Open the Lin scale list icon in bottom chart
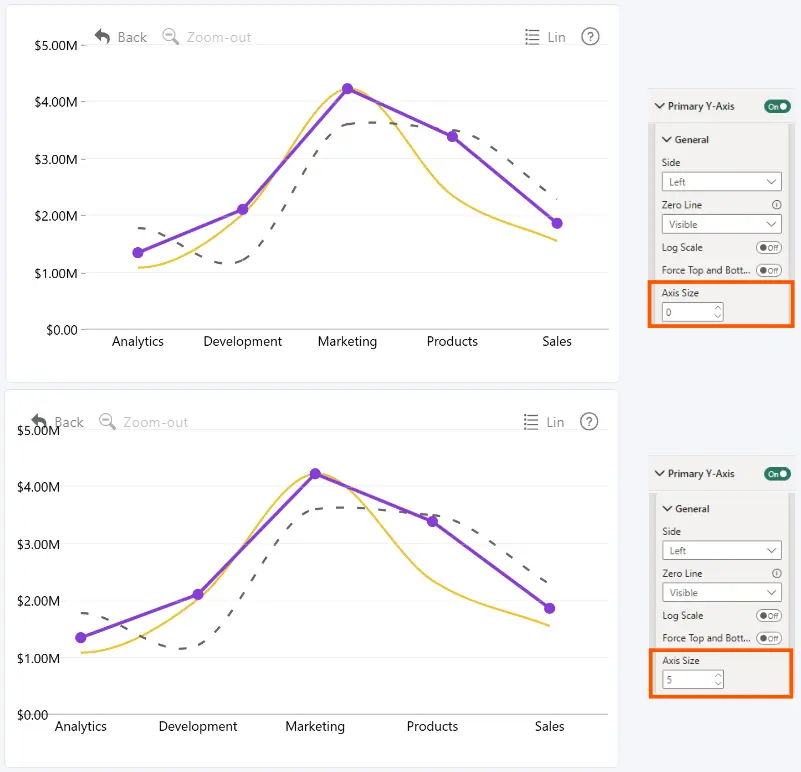 coord(531,422)
